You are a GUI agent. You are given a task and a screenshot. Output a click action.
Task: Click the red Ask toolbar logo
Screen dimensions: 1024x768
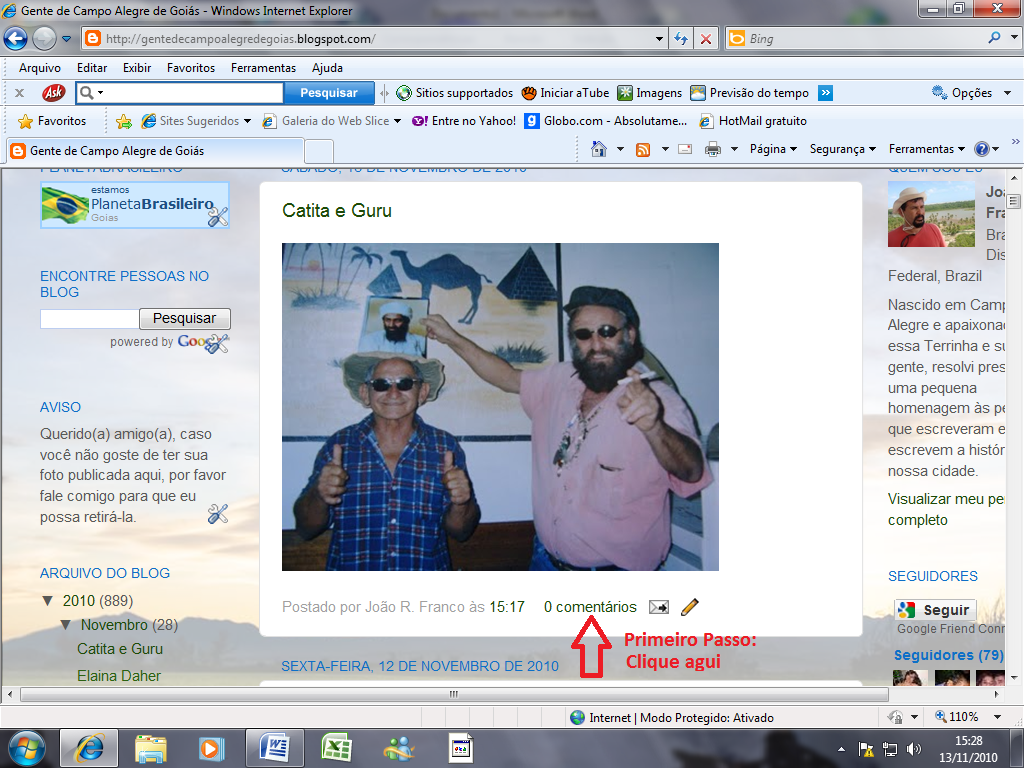(54, 93)
